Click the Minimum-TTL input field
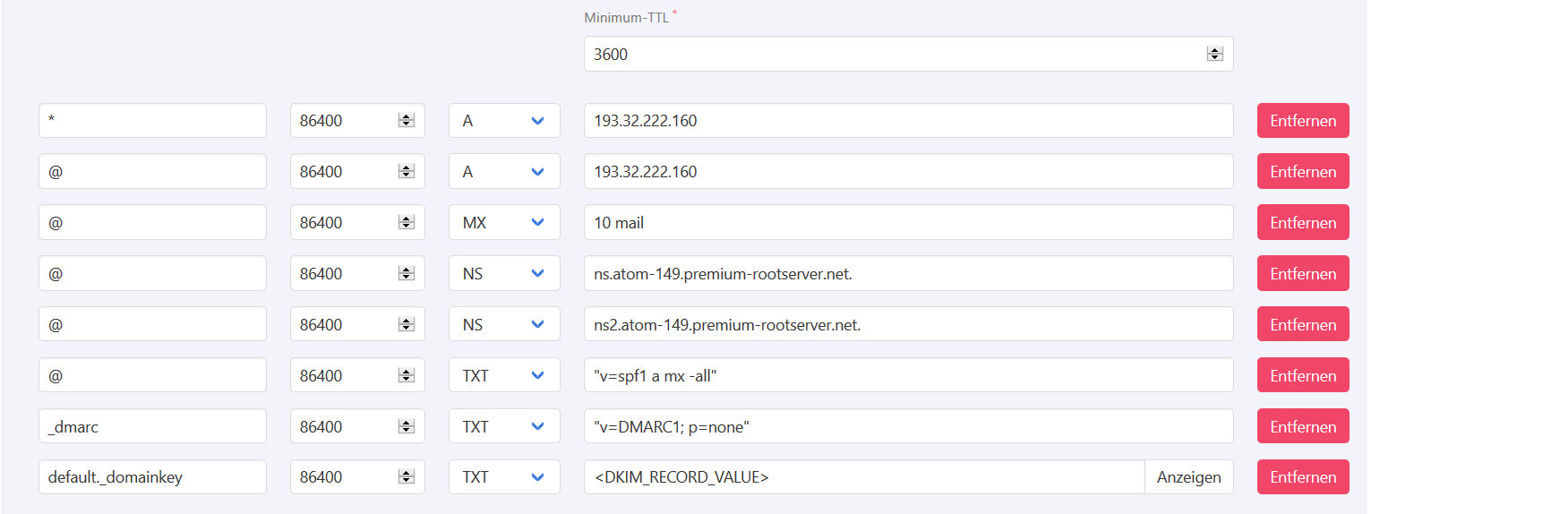 pyautogui.click(x=895, y=54)
